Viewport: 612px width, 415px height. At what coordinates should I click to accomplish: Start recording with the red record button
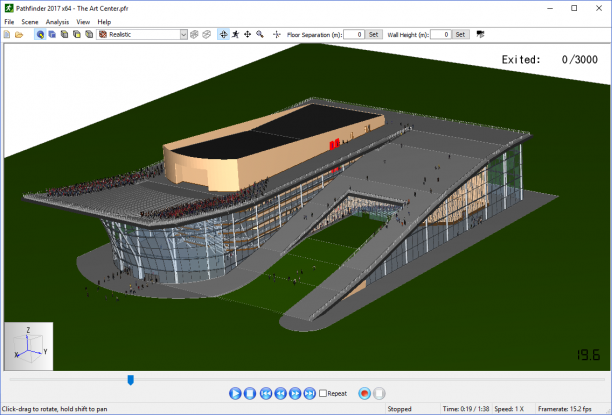point(365,393)
